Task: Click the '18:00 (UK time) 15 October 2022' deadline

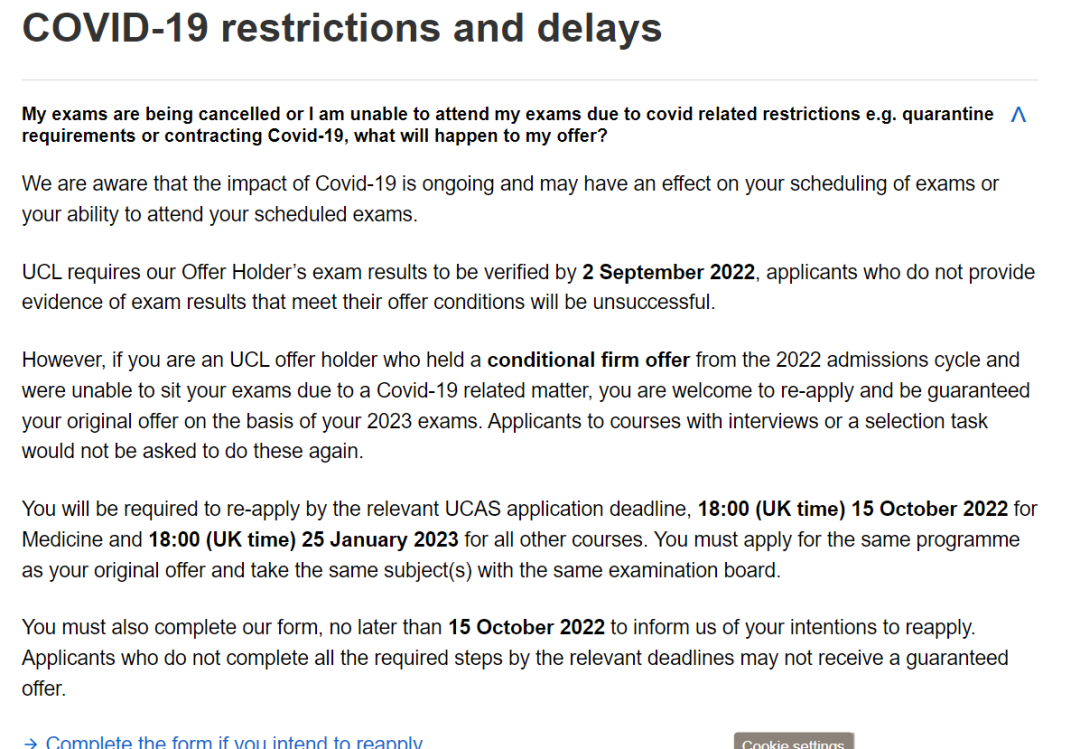Action: coord(853,509)
